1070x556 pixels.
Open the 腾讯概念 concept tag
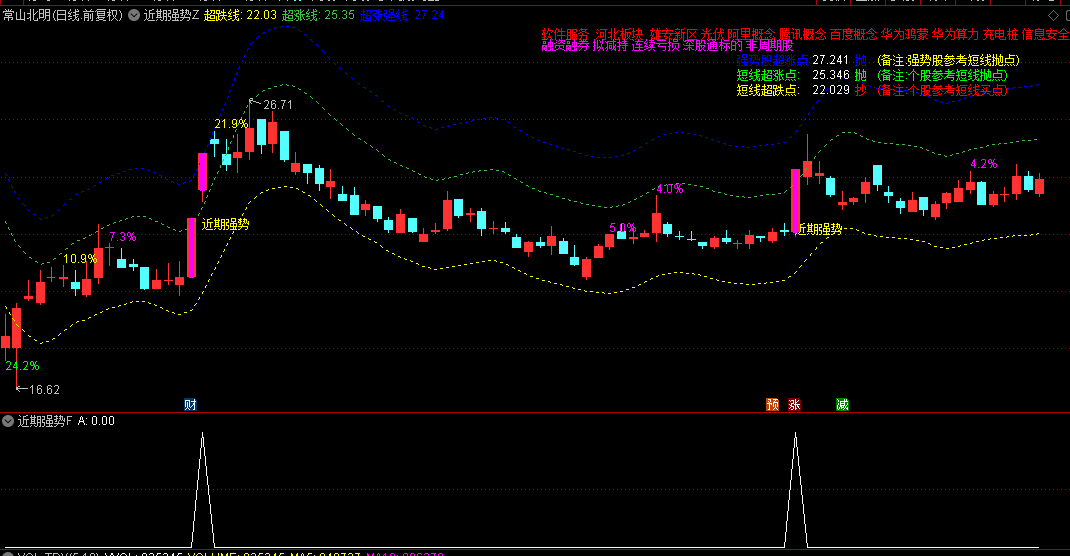click(803, 34)
